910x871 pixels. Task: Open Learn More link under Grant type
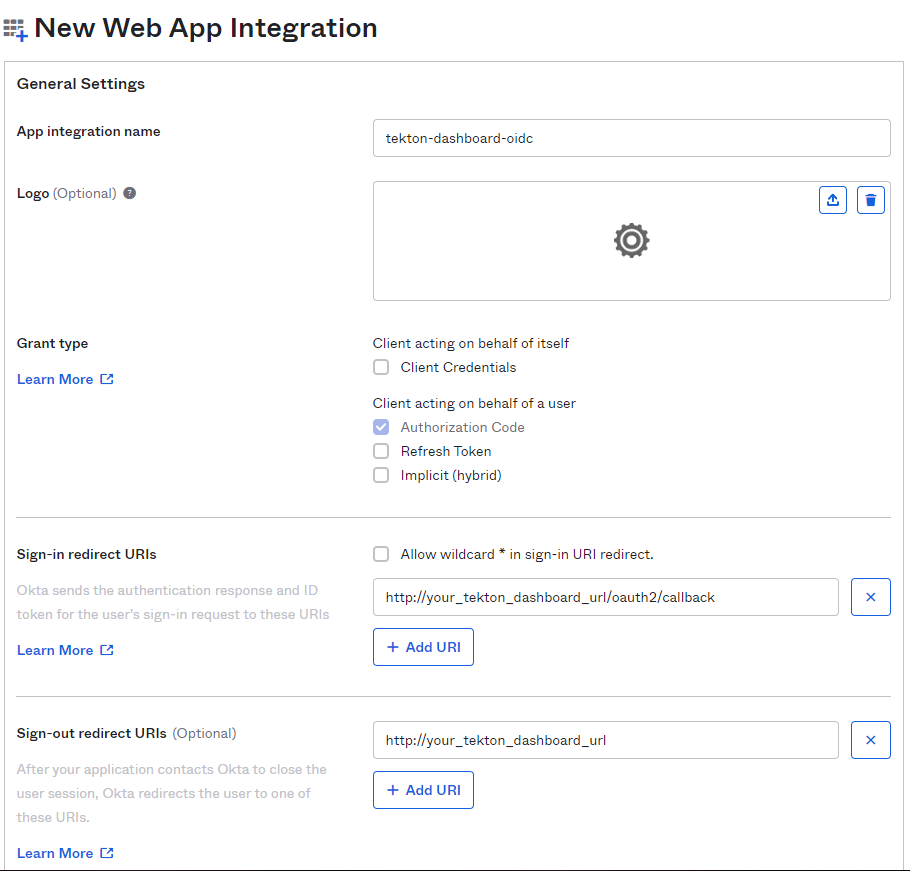(x=65, y=379)
